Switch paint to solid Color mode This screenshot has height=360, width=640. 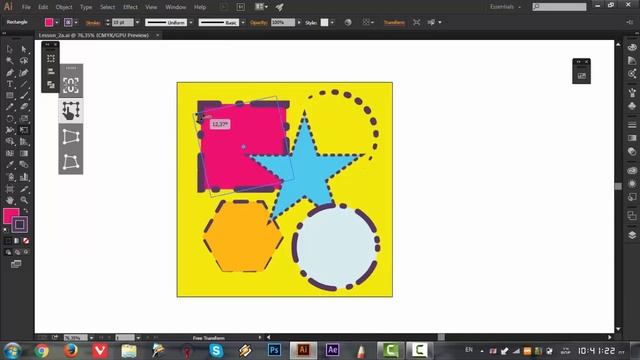point(8,241)
